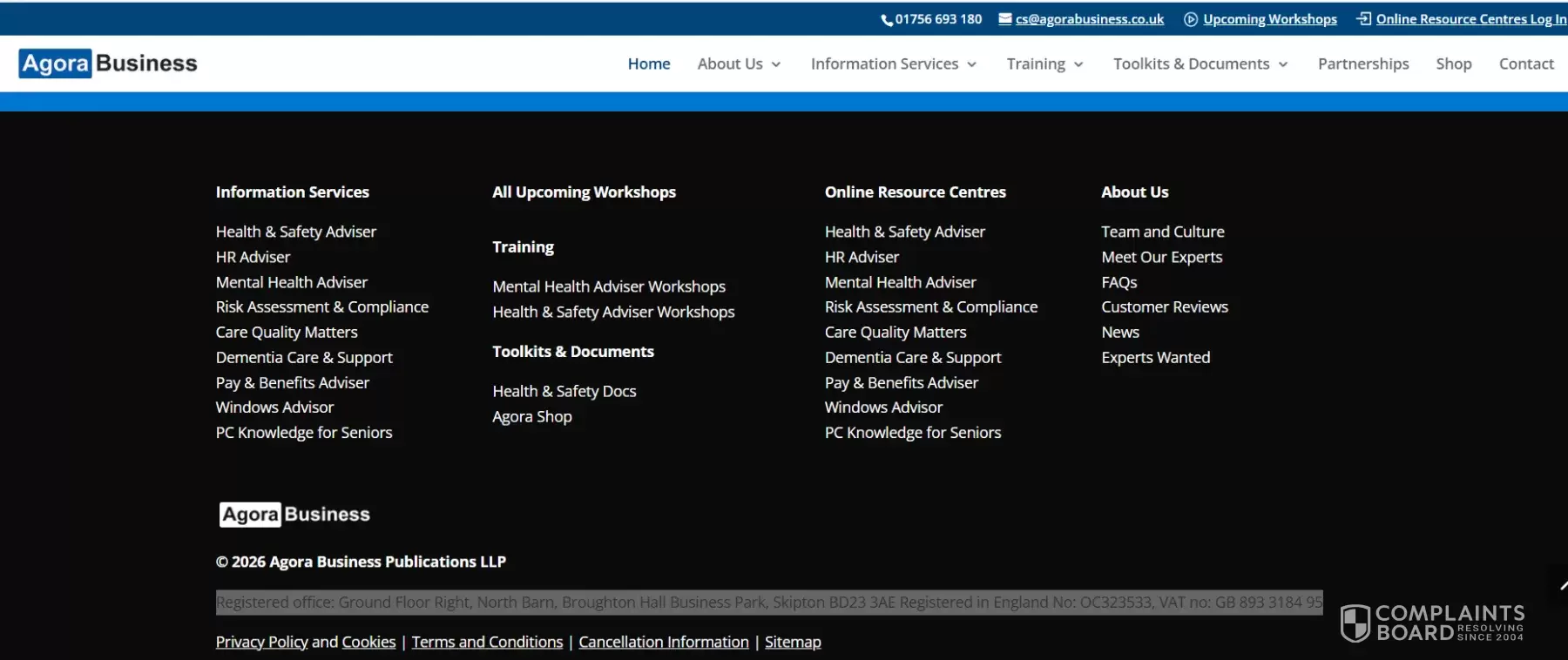Go to the Home menu item
Screen dimensions: 1568x660
point(649,64)
